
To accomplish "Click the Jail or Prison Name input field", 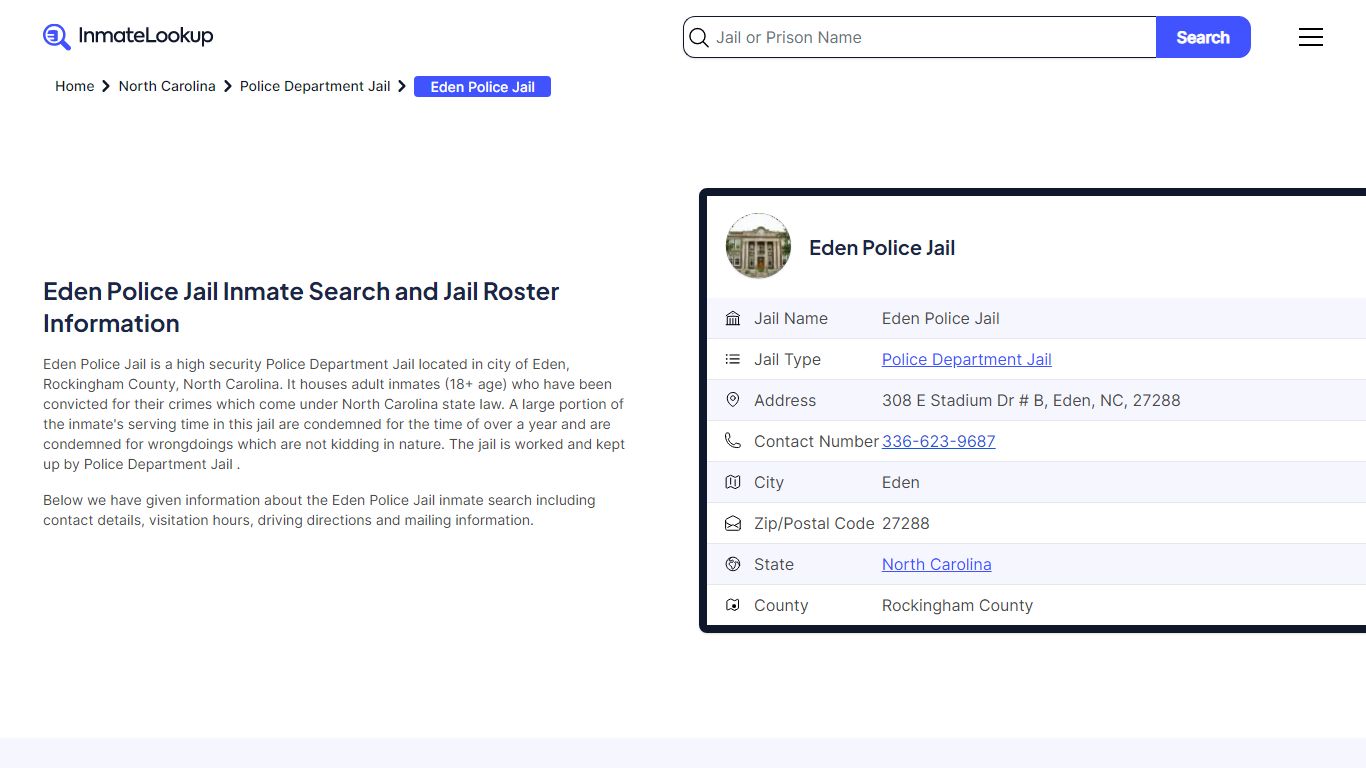I will pos(900,37).
